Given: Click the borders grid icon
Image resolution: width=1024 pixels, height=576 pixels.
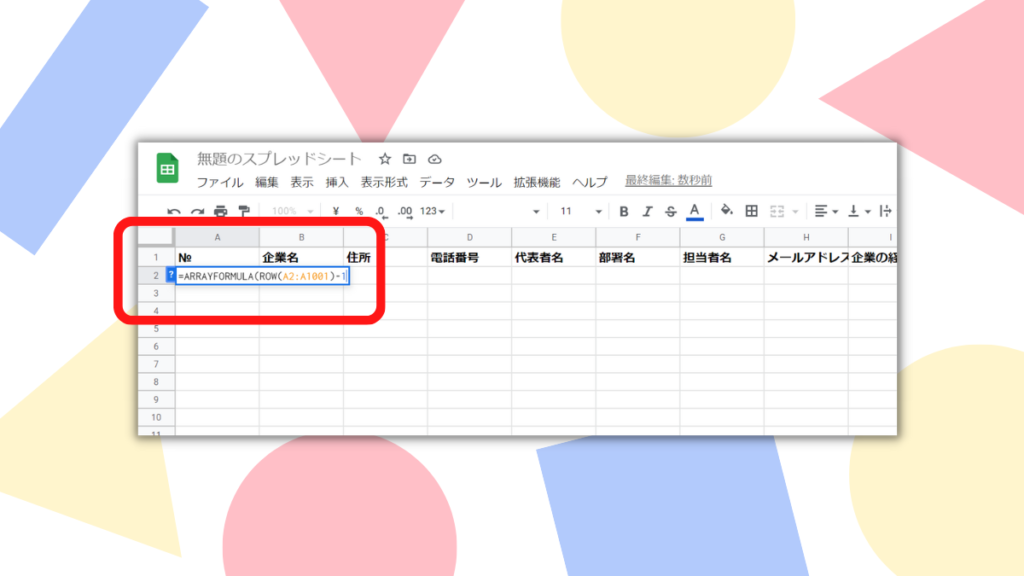Looking at the screenshot, I should pyautogui.click(x=752, y=211).
